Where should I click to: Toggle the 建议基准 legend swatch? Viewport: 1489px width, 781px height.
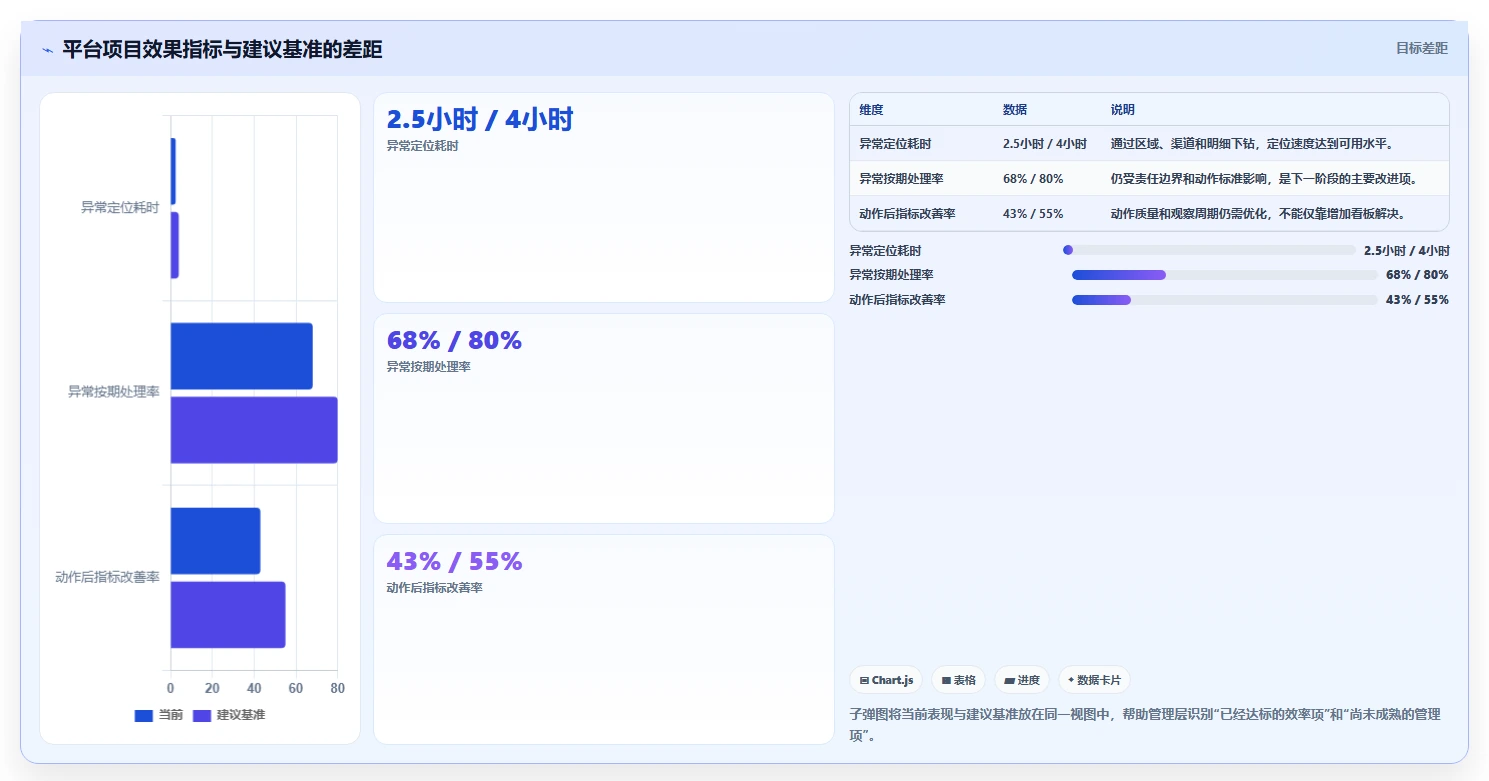tap(202, 715)
